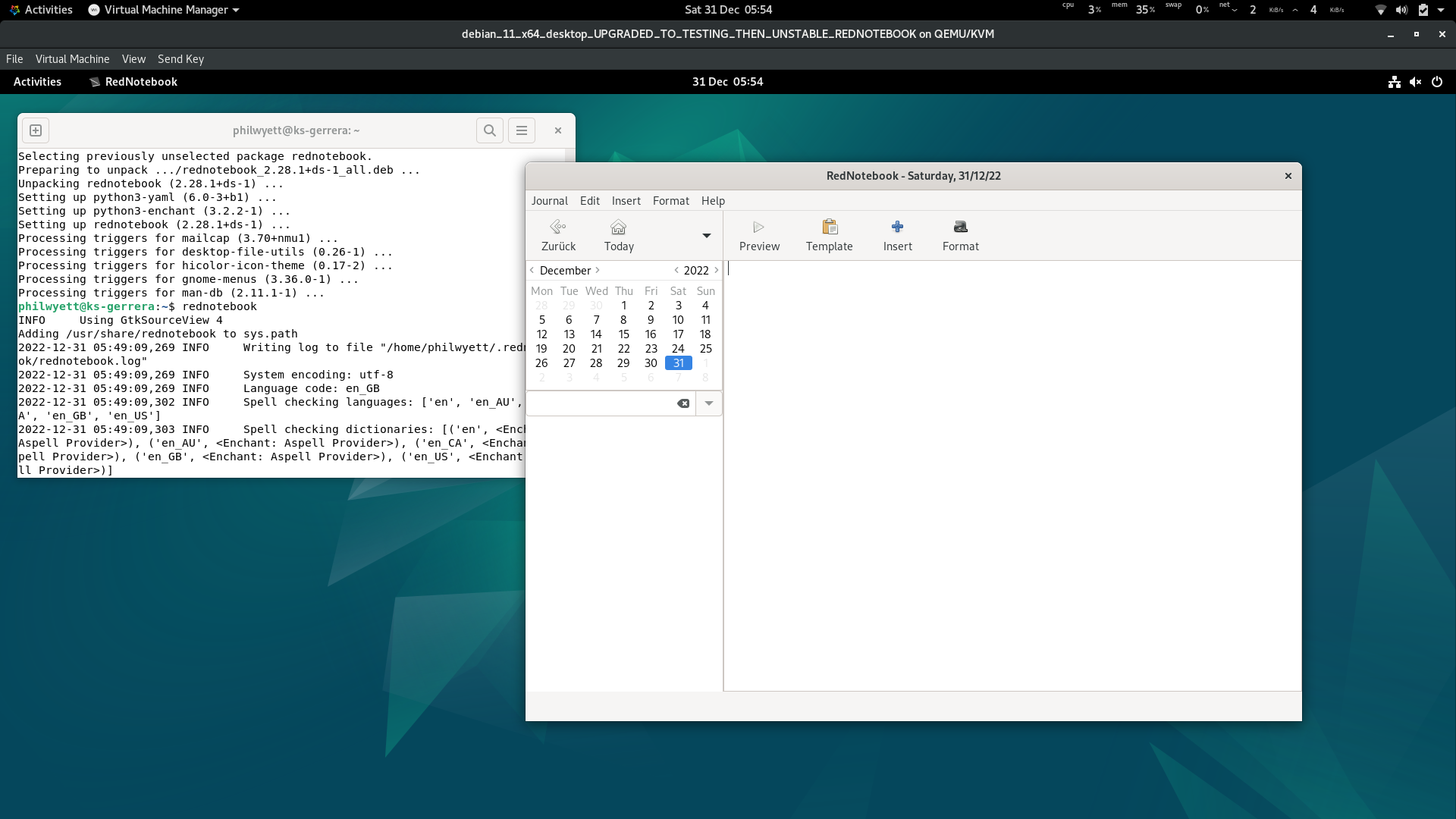Click the terminal search magnifier icon
This screenshot has width=1456, height=819.
point(490,130)
